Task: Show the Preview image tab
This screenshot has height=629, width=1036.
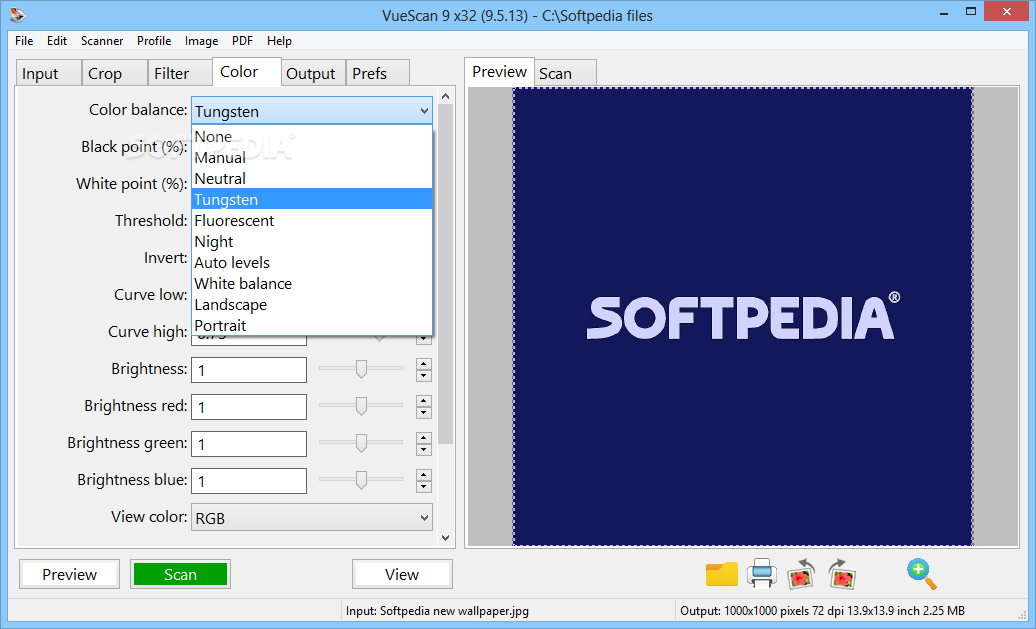Action: pyautogui.click(x=500, y=71)
